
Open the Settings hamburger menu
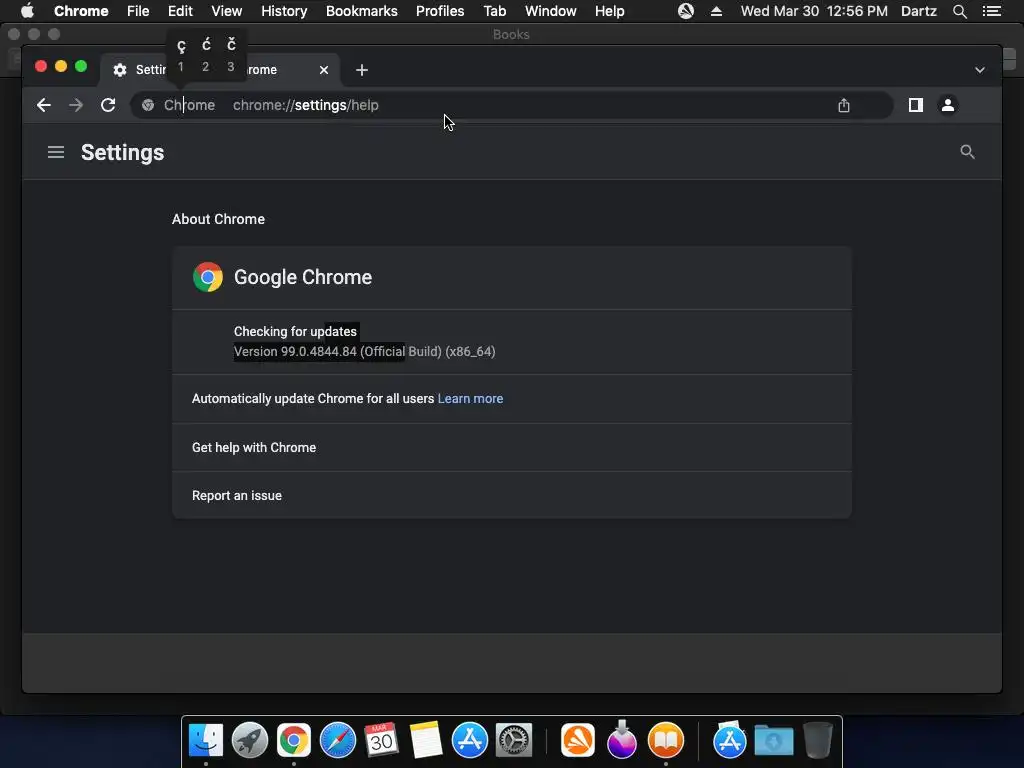tap(56, 152)
